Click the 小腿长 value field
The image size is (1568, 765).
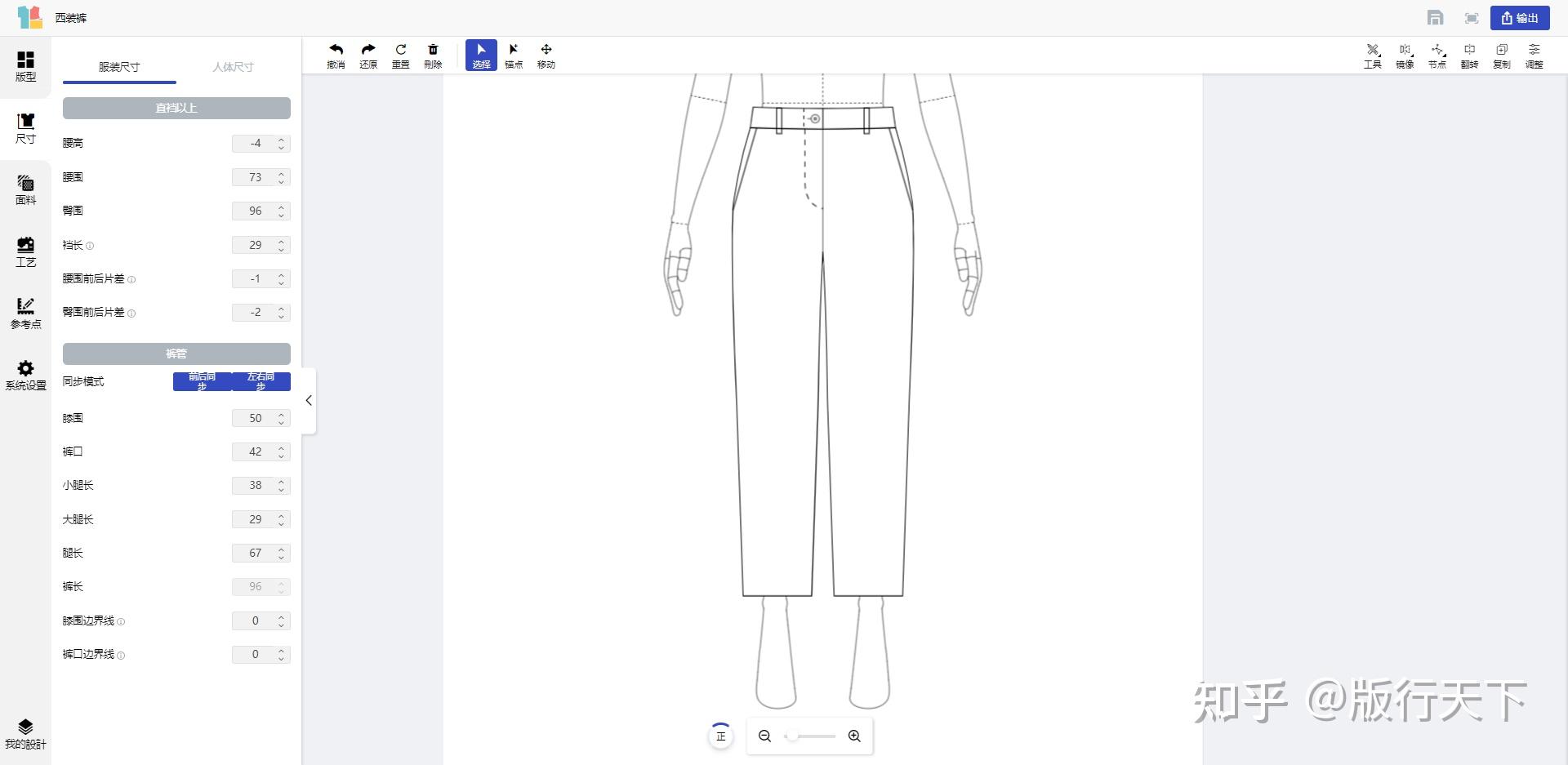point(261,486)
